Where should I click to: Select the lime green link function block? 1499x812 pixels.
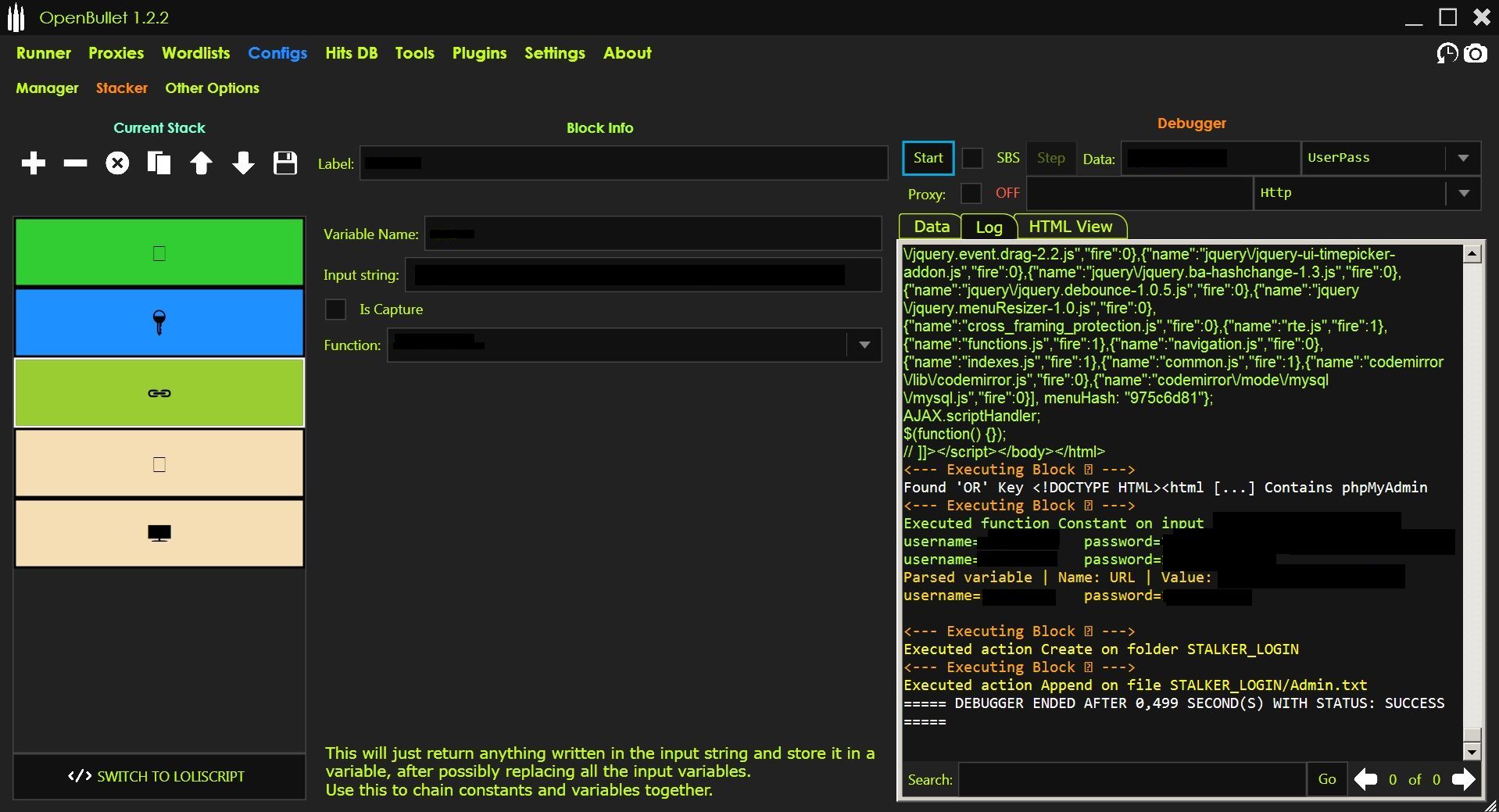tap(159, 392)
